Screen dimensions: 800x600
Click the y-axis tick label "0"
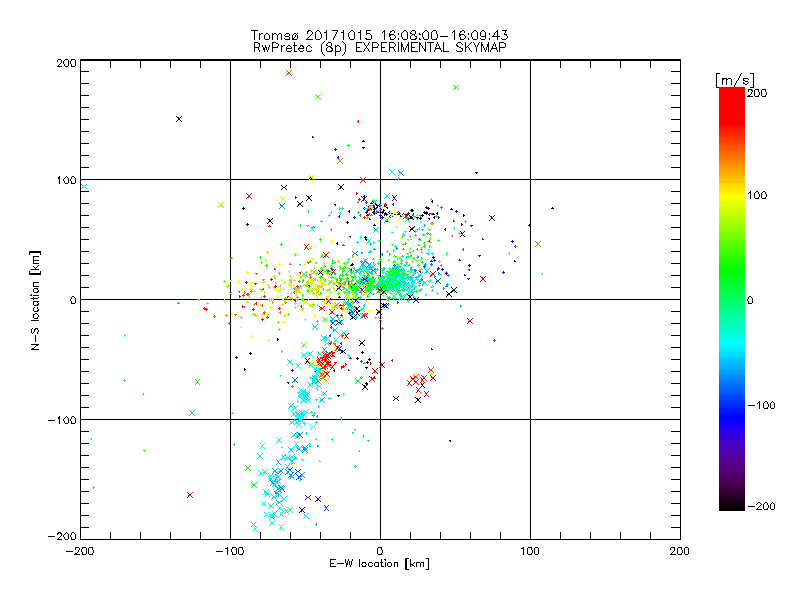73,300
